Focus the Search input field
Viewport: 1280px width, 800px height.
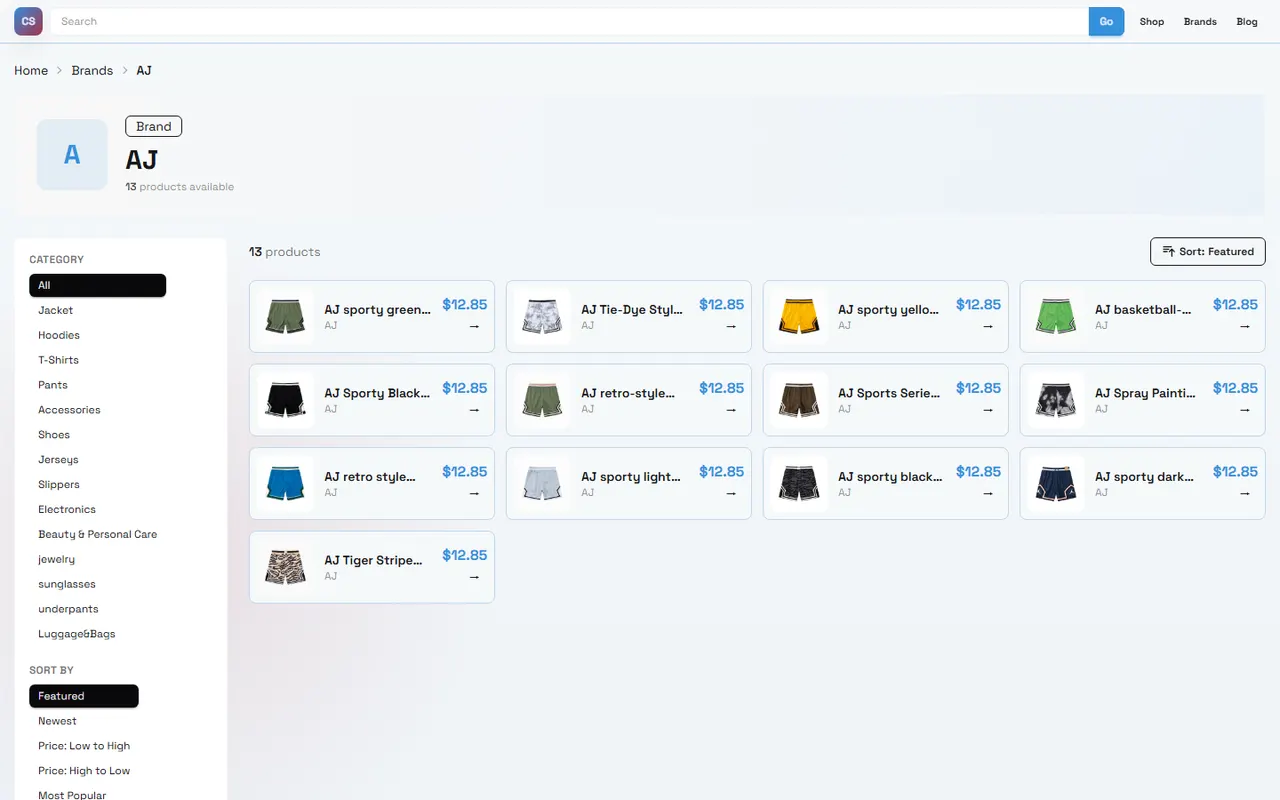point(570,22)
